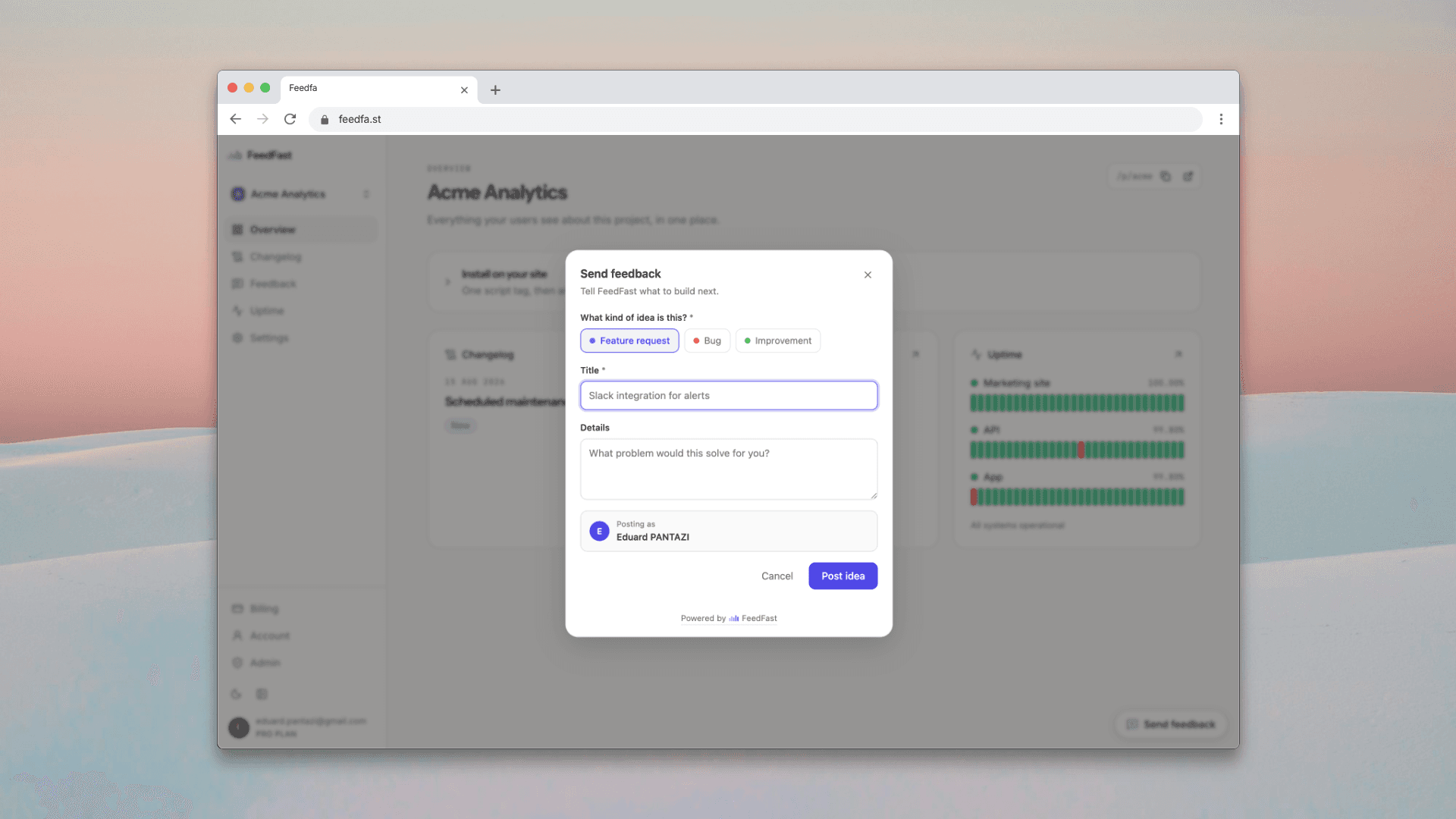Click the browser forward arrow

(x=262, y=119)
